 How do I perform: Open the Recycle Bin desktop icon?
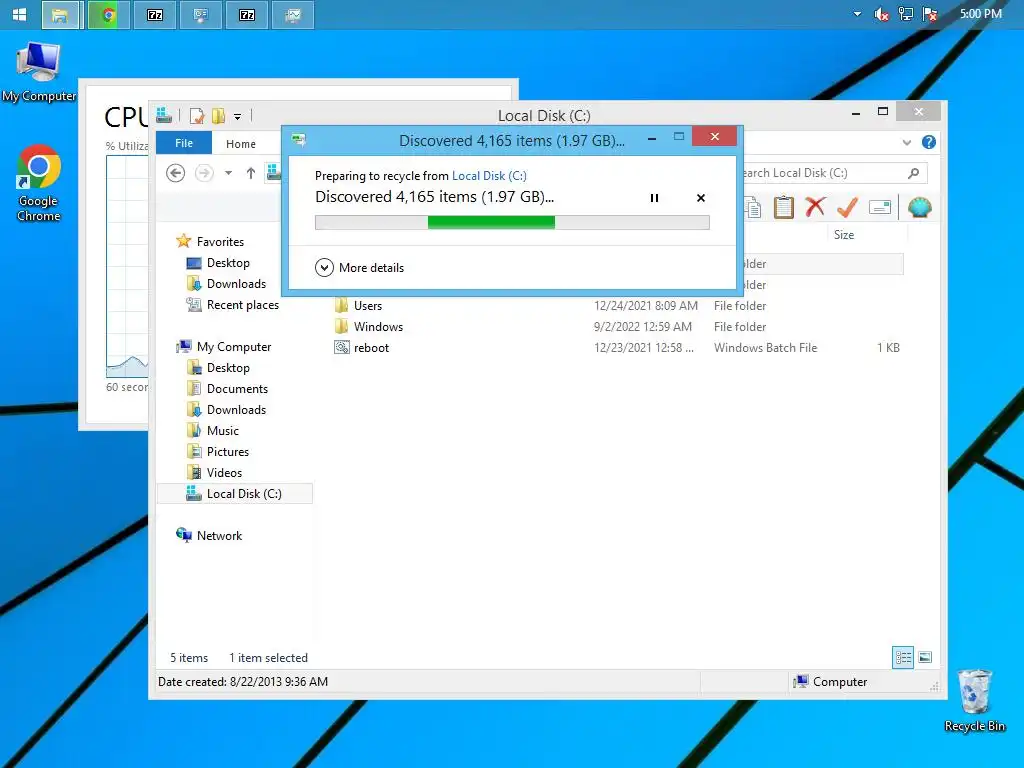coord(974,700)
